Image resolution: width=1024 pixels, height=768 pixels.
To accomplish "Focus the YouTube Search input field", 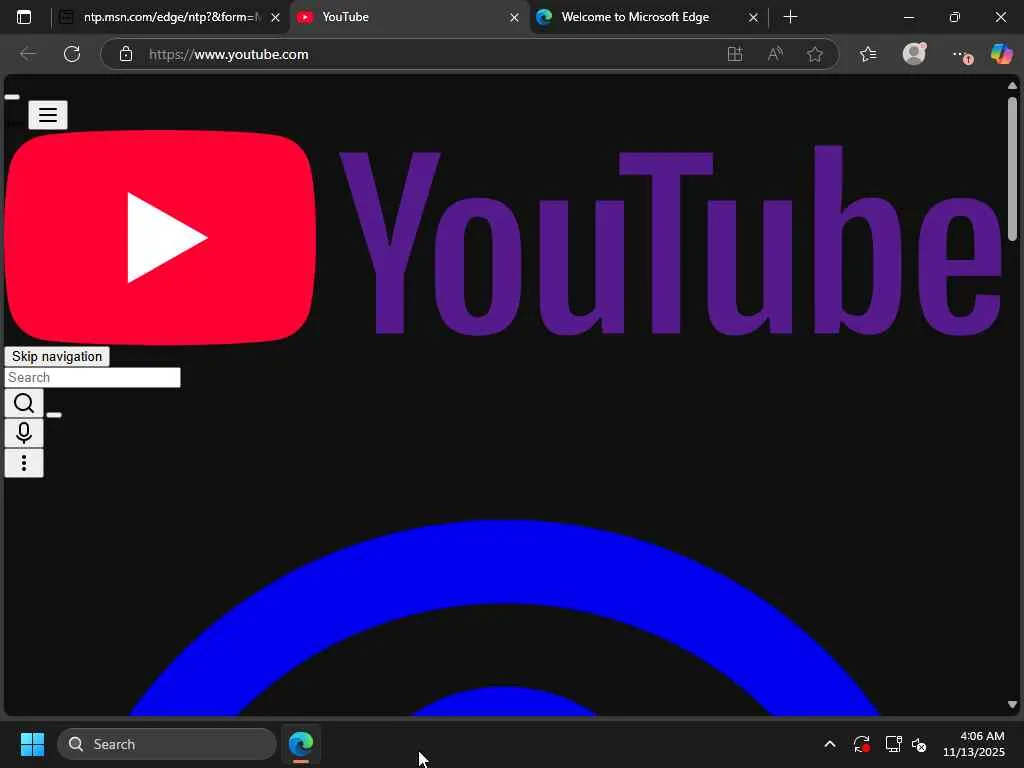I will [93, 377].
